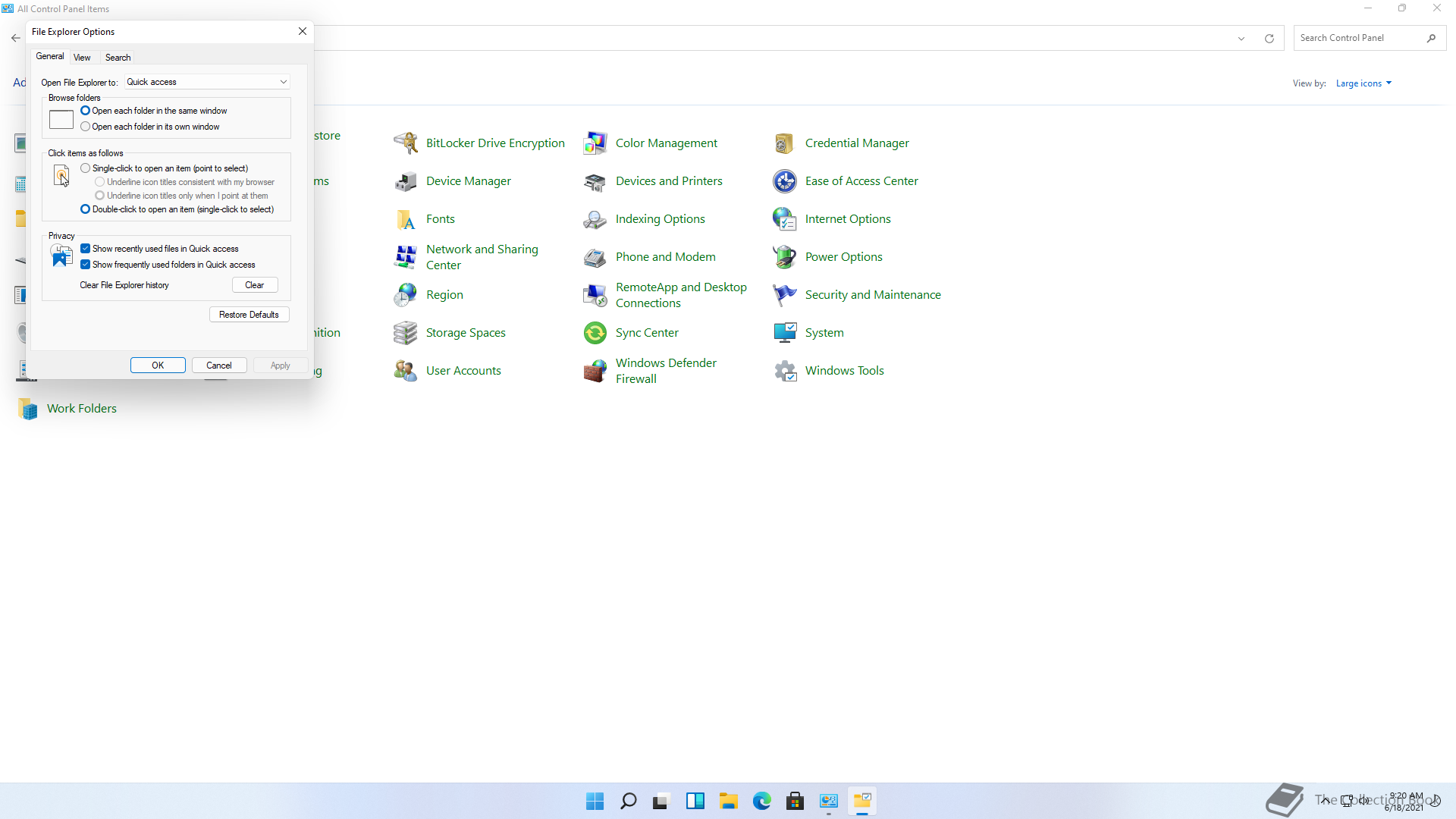Click the Clear history button
The height and width of the screenshot is (819, 1456).
pos(255,285)
